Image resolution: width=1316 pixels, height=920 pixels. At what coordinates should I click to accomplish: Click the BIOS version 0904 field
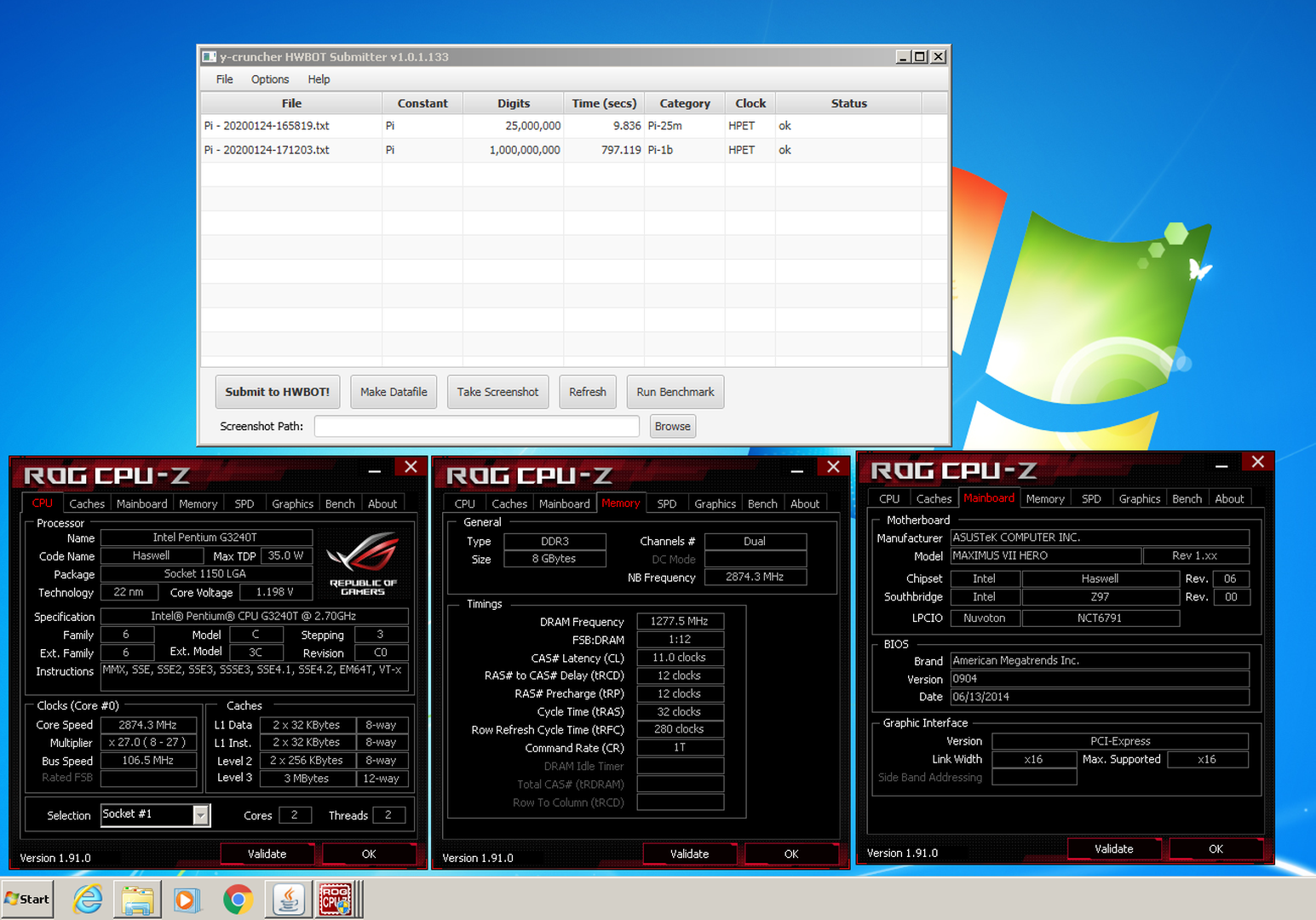1100,679
